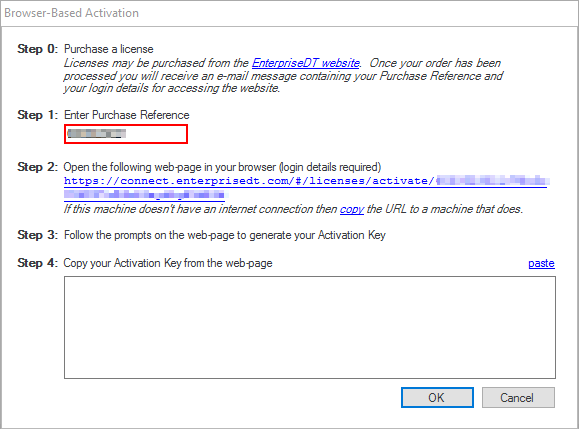
Task: Select the Step 3 label
Action: [x=37, y=235]
